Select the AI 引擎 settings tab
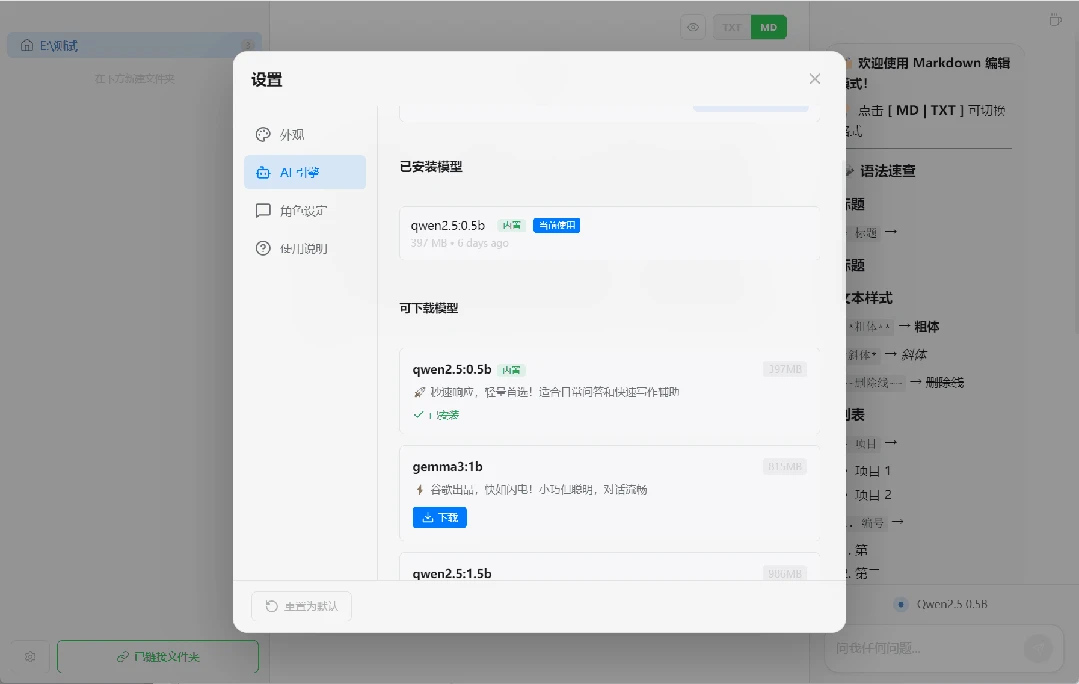The image size is (1079, 684). tap(305, 172)
